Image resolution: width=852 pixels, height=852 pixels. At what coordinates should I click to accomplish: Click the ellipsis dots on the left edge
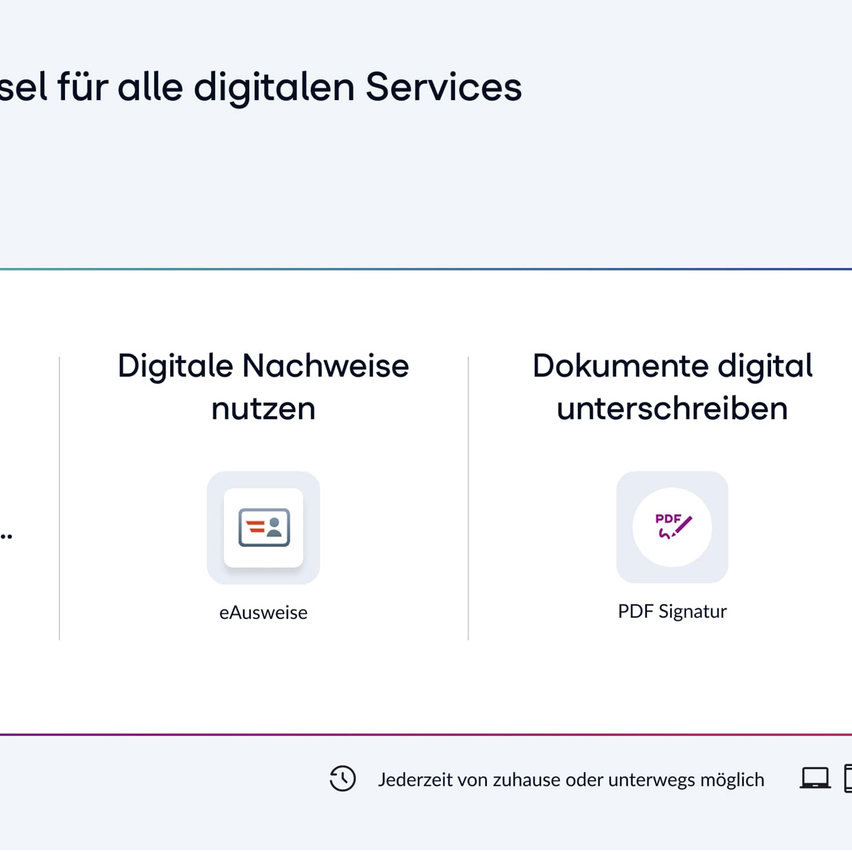6,536
